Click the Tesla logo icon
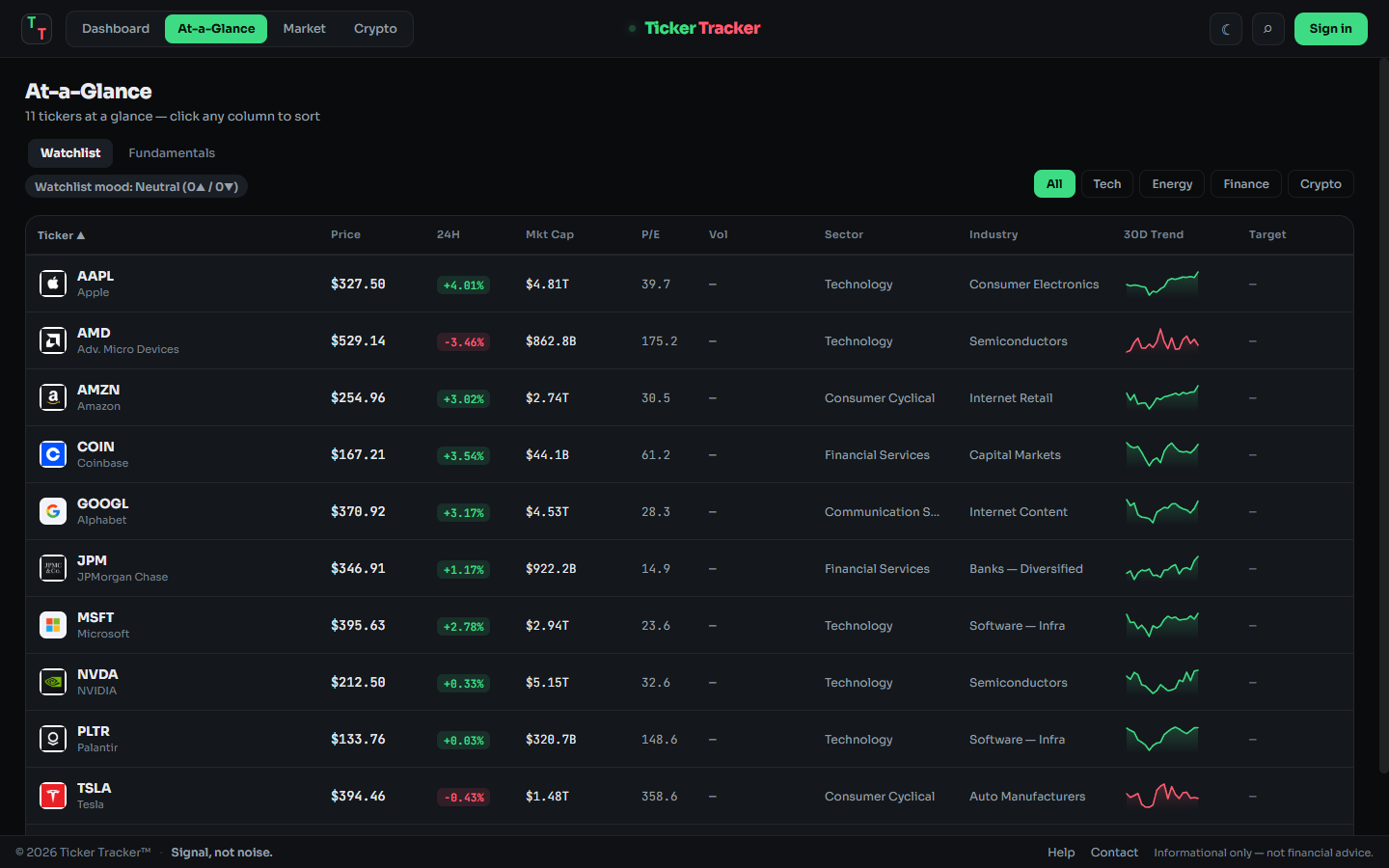 [x=53, y=796]
